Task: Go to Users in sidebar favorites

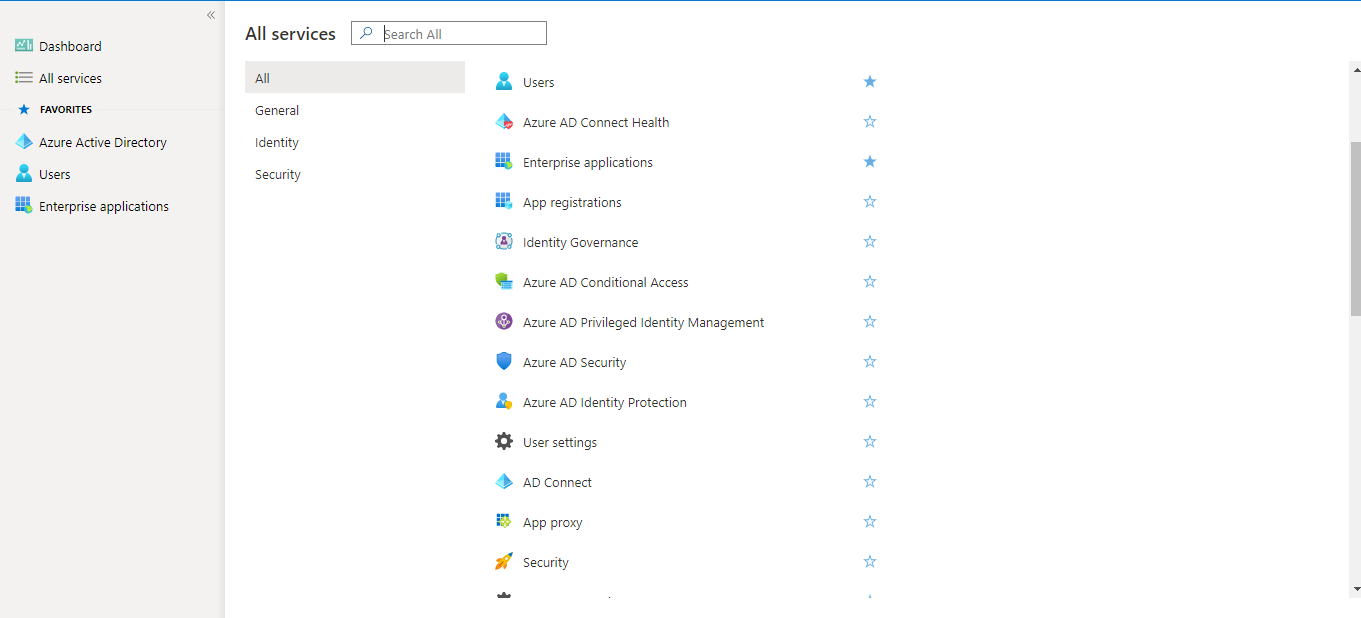Action: click(x=55, y=174)
